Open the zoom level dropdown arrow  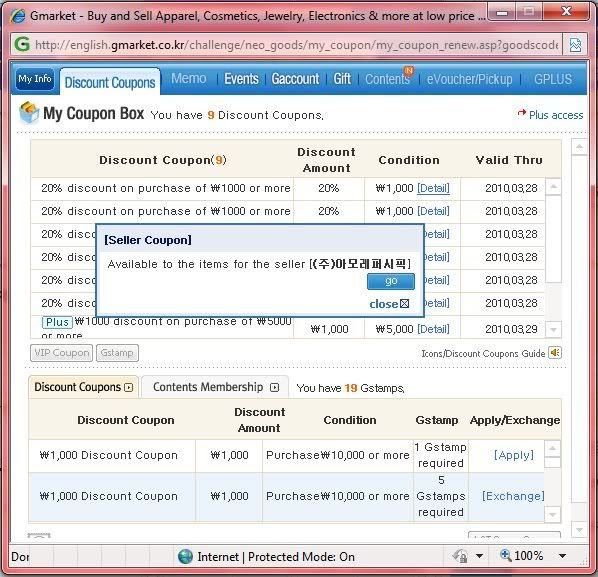pos(562,556)
